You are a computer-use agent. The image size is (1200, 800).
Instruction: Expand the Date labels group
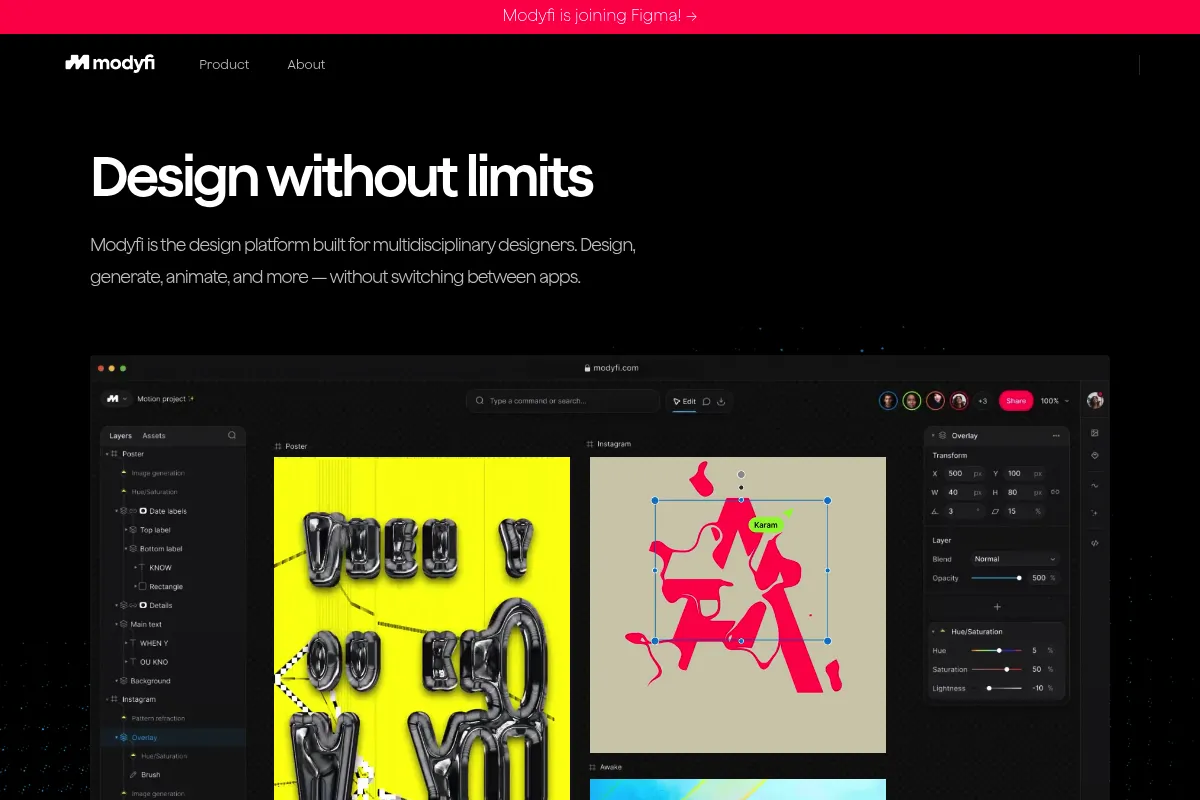[x=117, y=511]
